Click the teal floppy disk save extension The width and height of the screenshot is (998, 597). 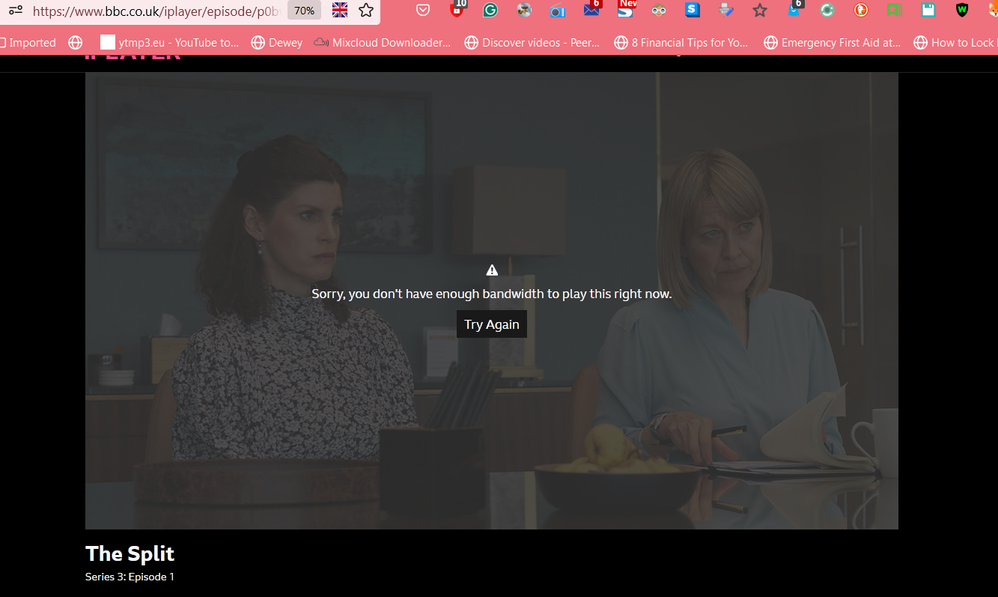point(928,10)
